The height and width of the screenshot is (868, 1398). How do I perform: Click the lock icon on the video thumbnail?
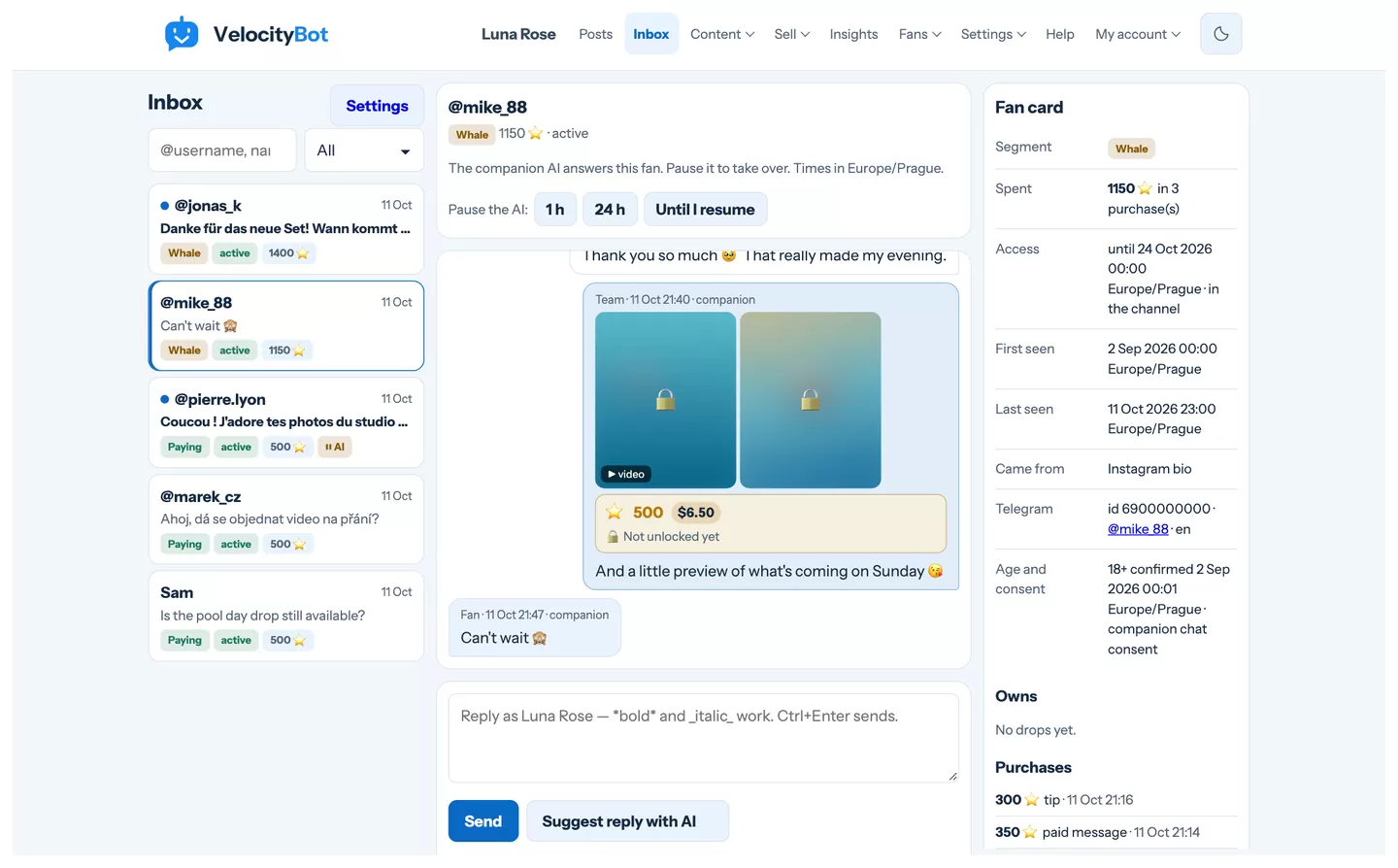(665, 399)
